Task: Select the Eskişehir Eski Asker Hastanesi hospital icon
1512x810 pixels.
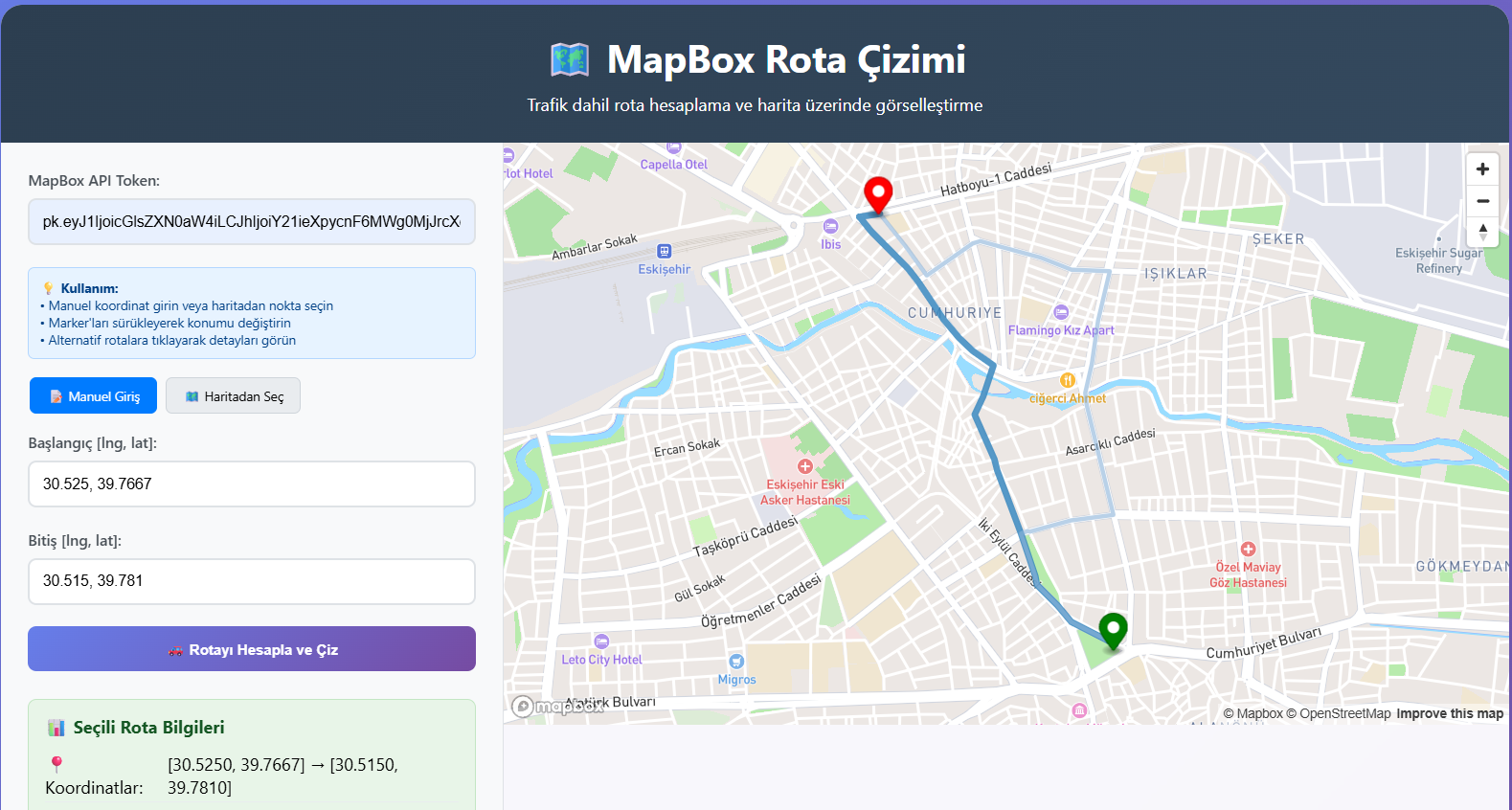Action: click(x=805, y=466)
